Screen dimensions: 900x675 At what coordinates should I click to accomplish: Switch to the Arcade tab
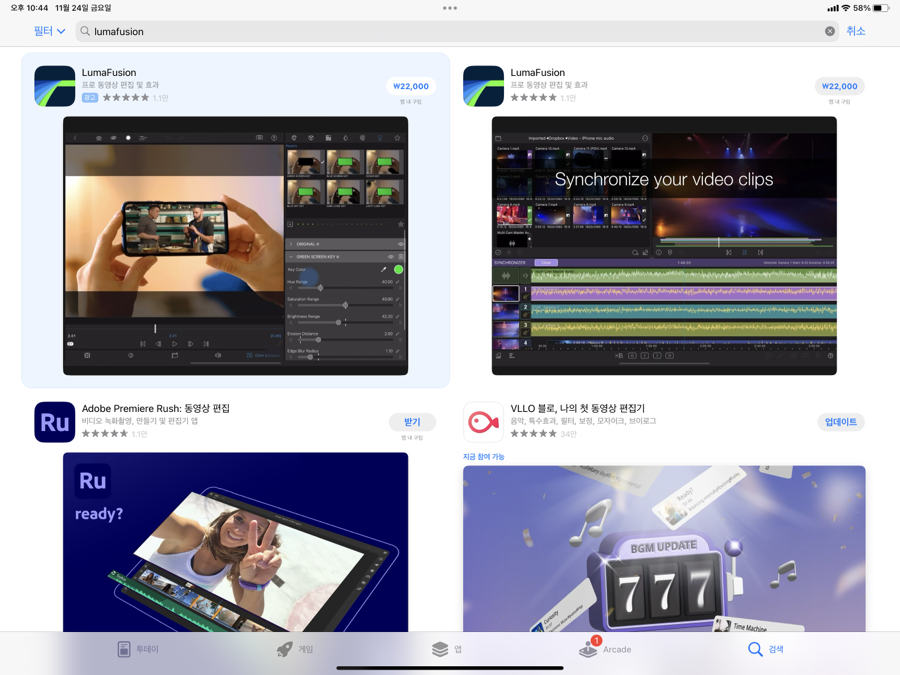(605, 649)
